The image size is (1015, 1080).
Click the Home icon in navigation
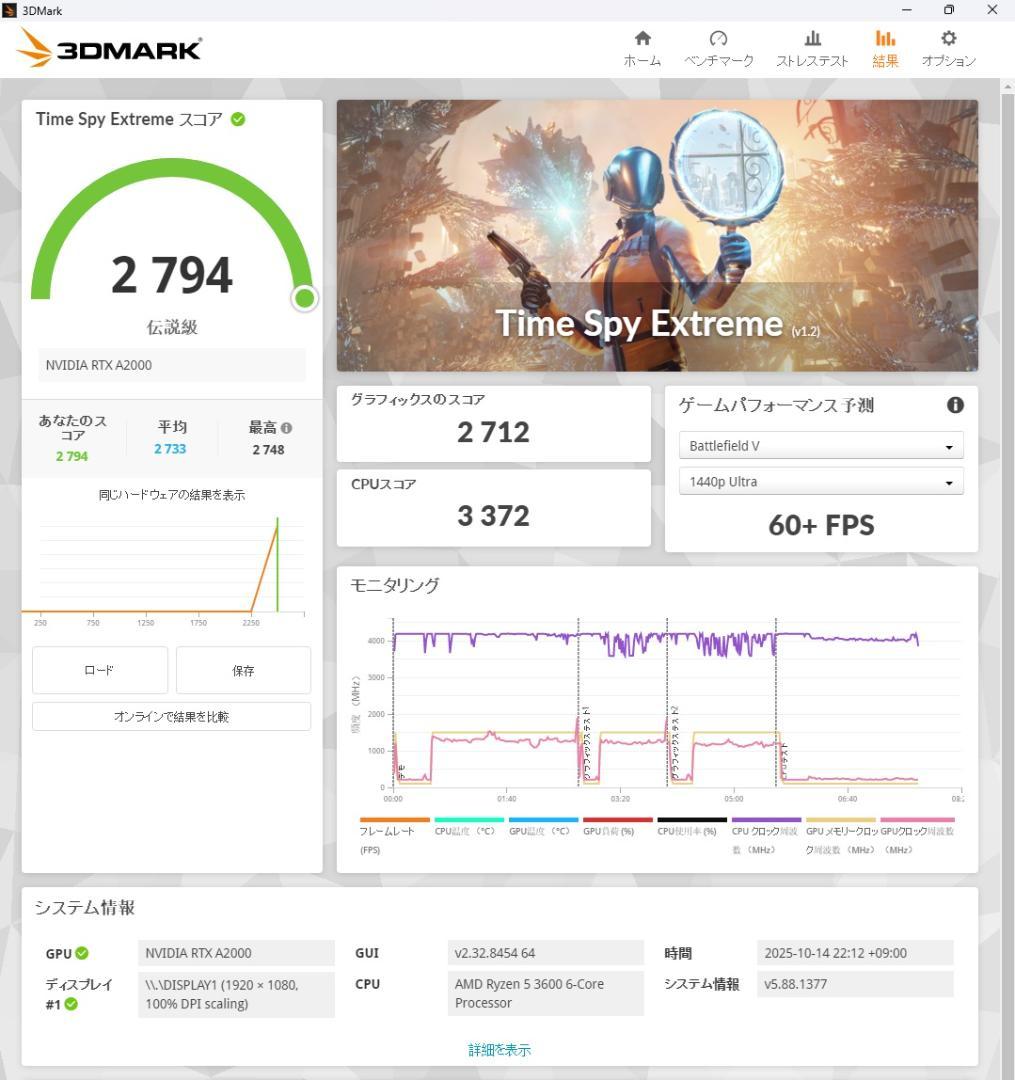click(x=642, y=39)
